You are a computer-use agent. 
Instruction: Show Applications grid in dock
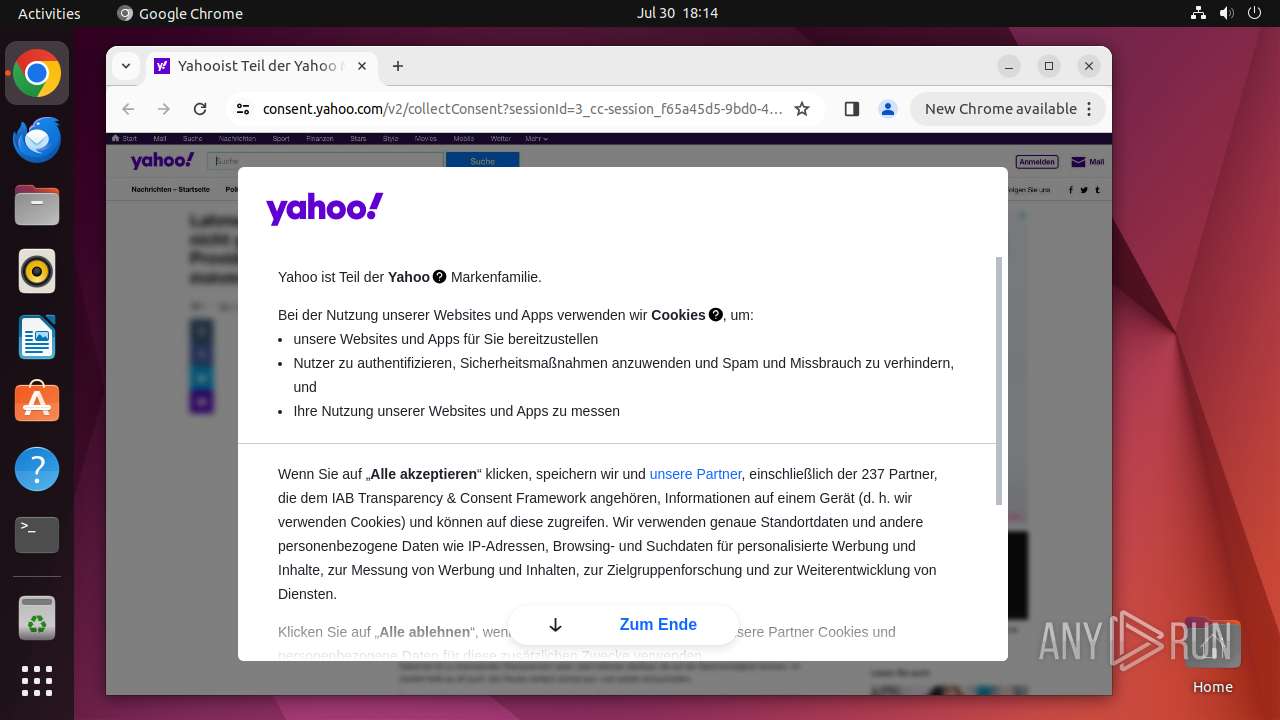[x=37, y=681]
